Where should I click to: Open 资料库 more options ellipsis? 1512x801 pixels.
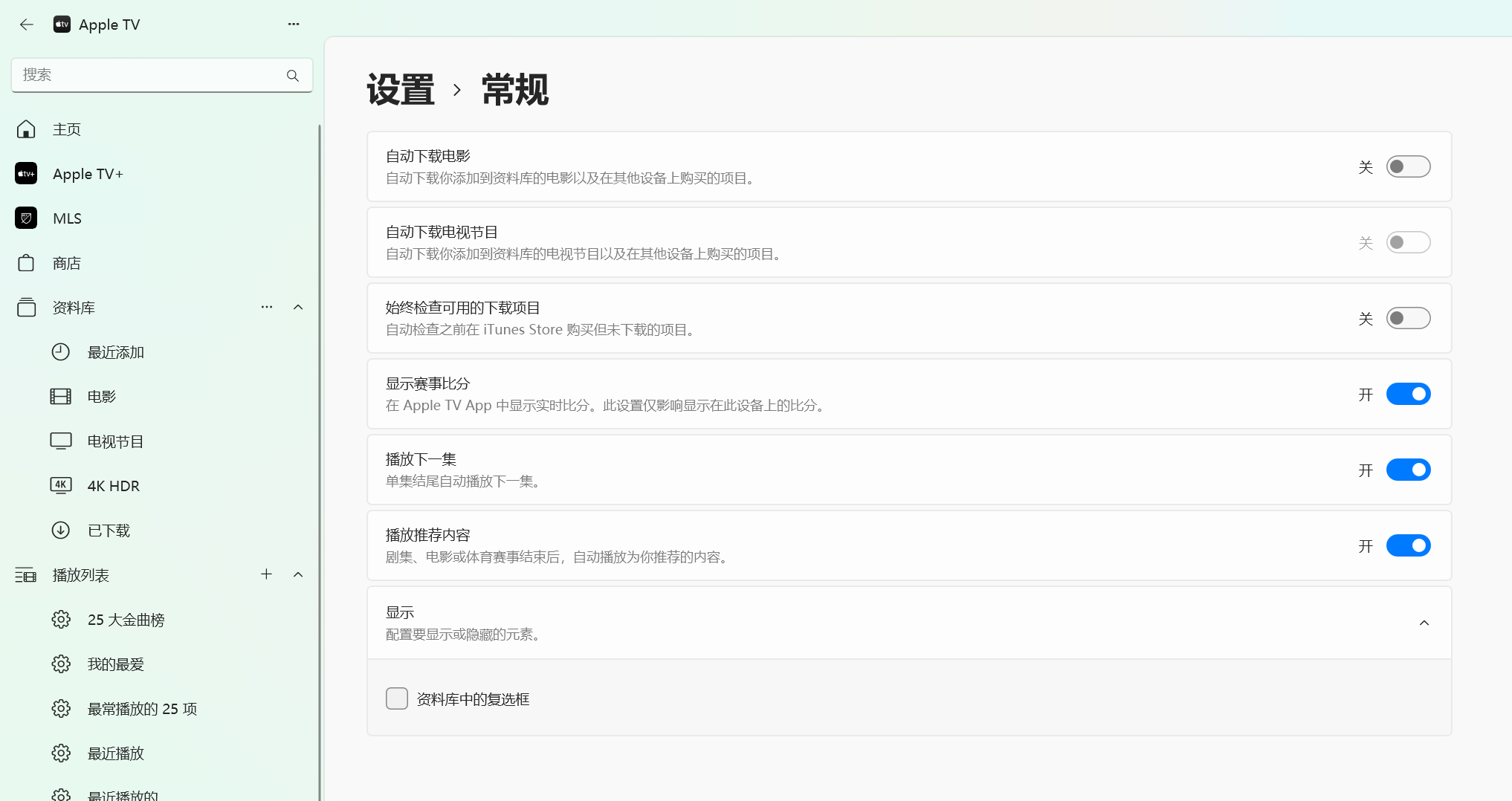tap(267, 307)
